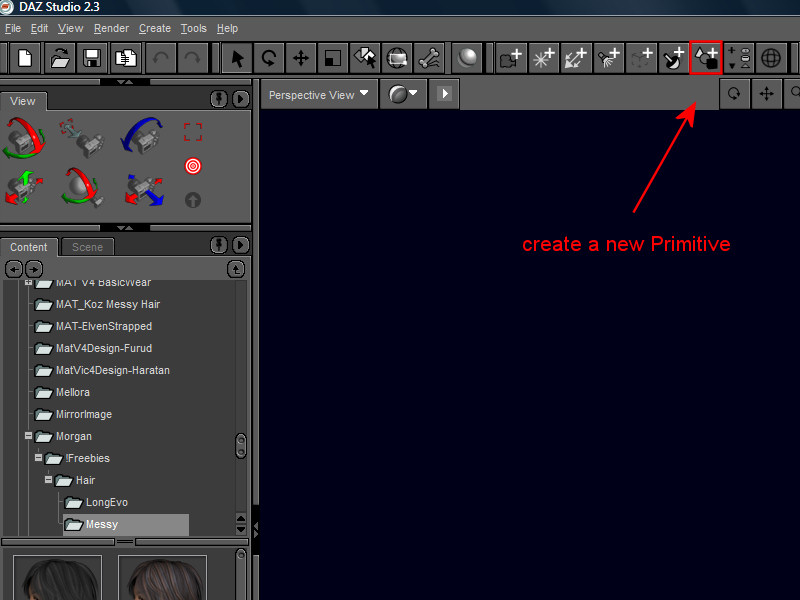
Task: Collapse the !Freebies folder
Action: point(38,458)
